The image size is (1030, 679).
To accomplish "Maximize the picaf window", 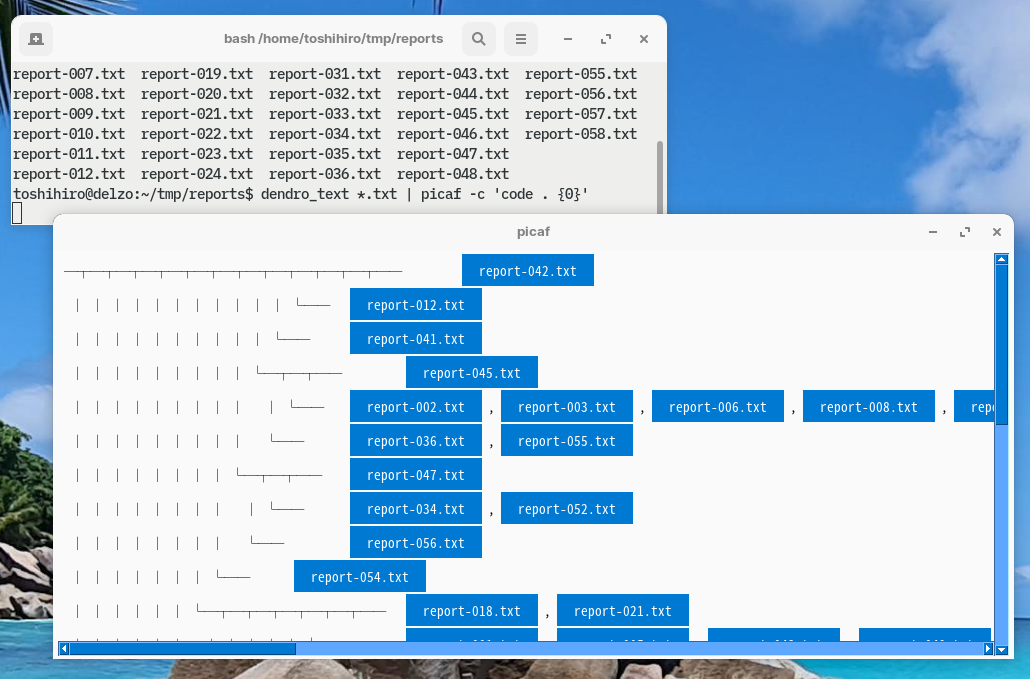I will point(965,232).
